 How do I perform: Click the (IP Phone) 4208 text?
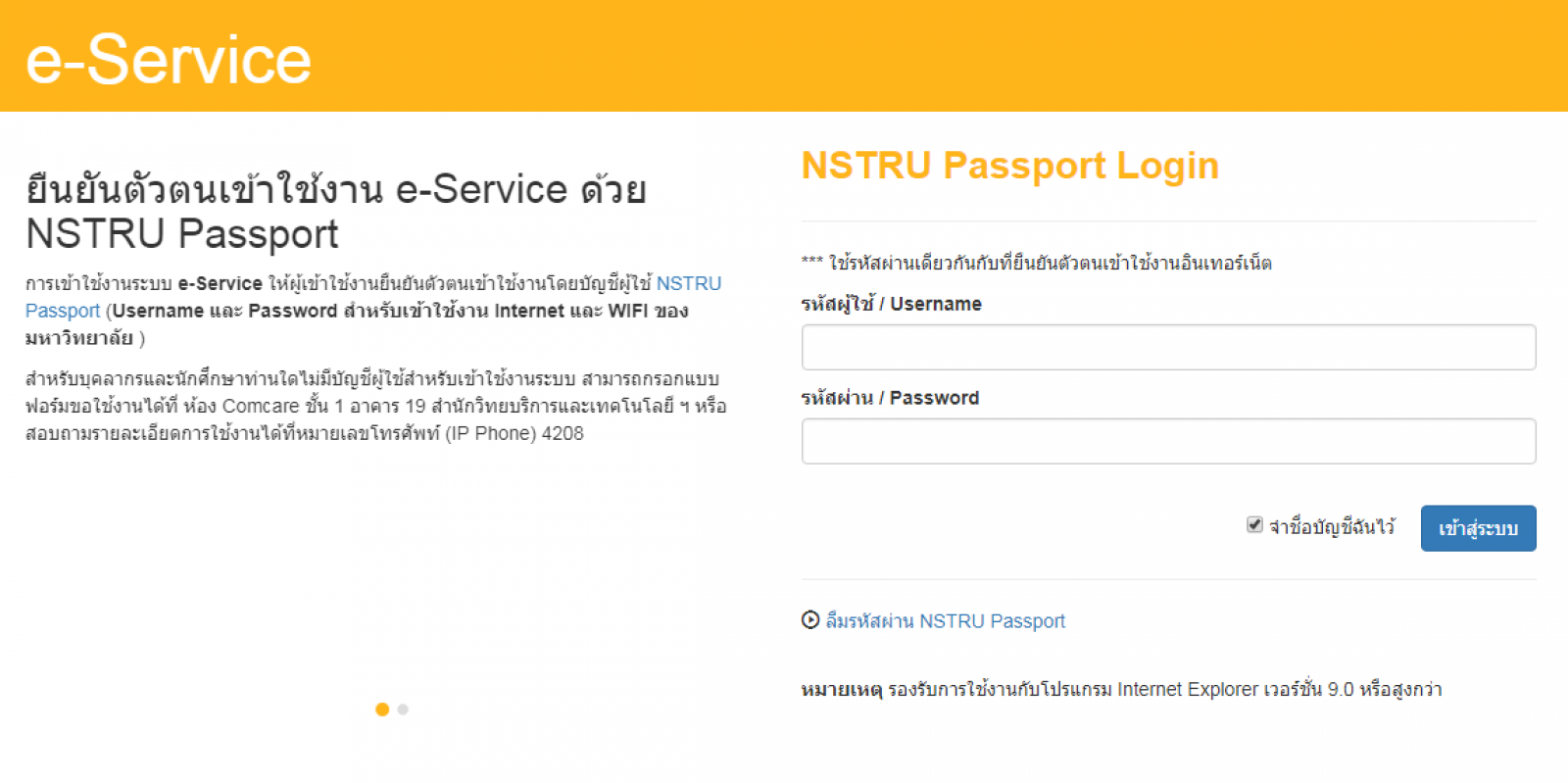click(514, 433)
